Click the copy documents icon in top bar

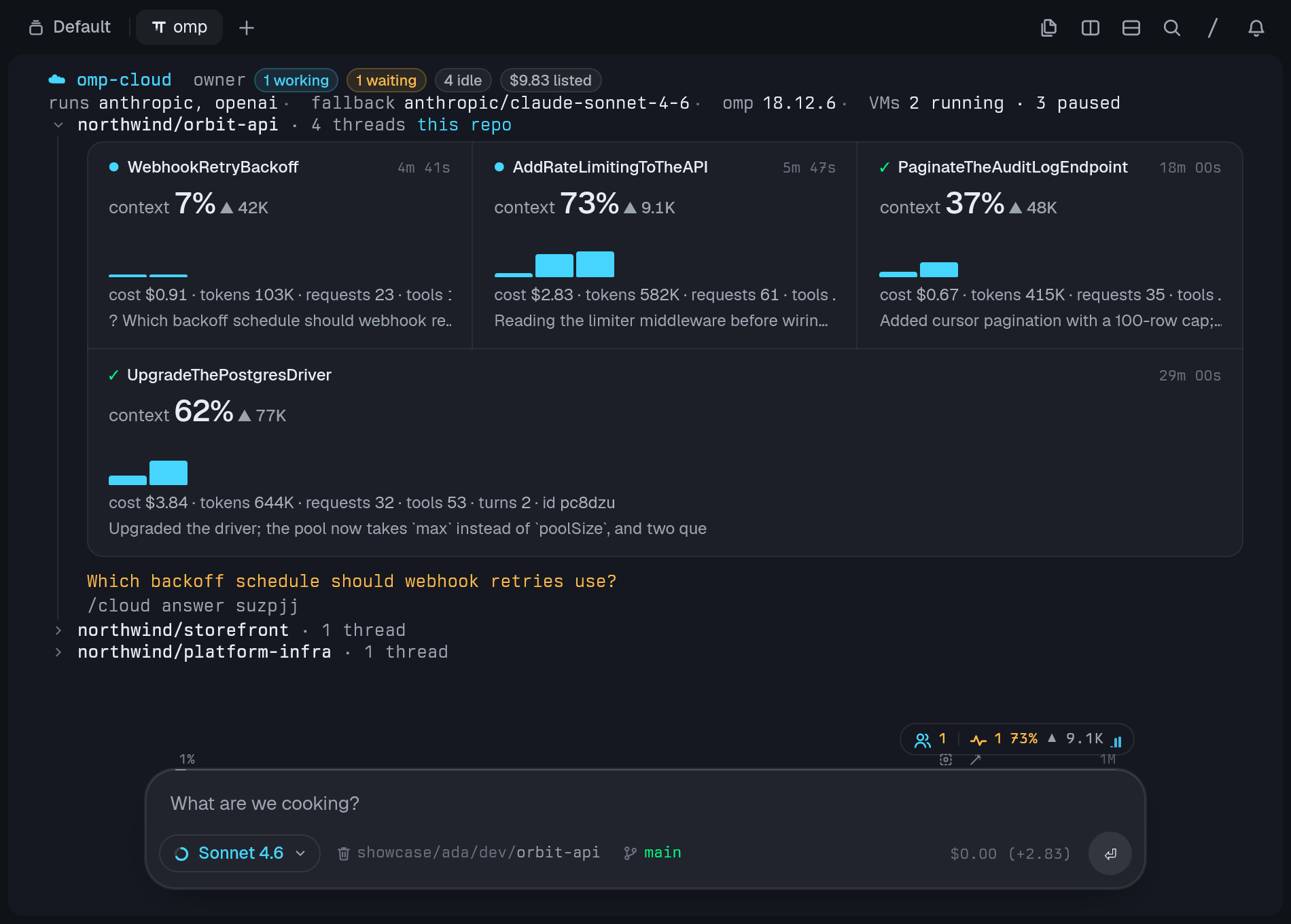[x=1049, y=28]
